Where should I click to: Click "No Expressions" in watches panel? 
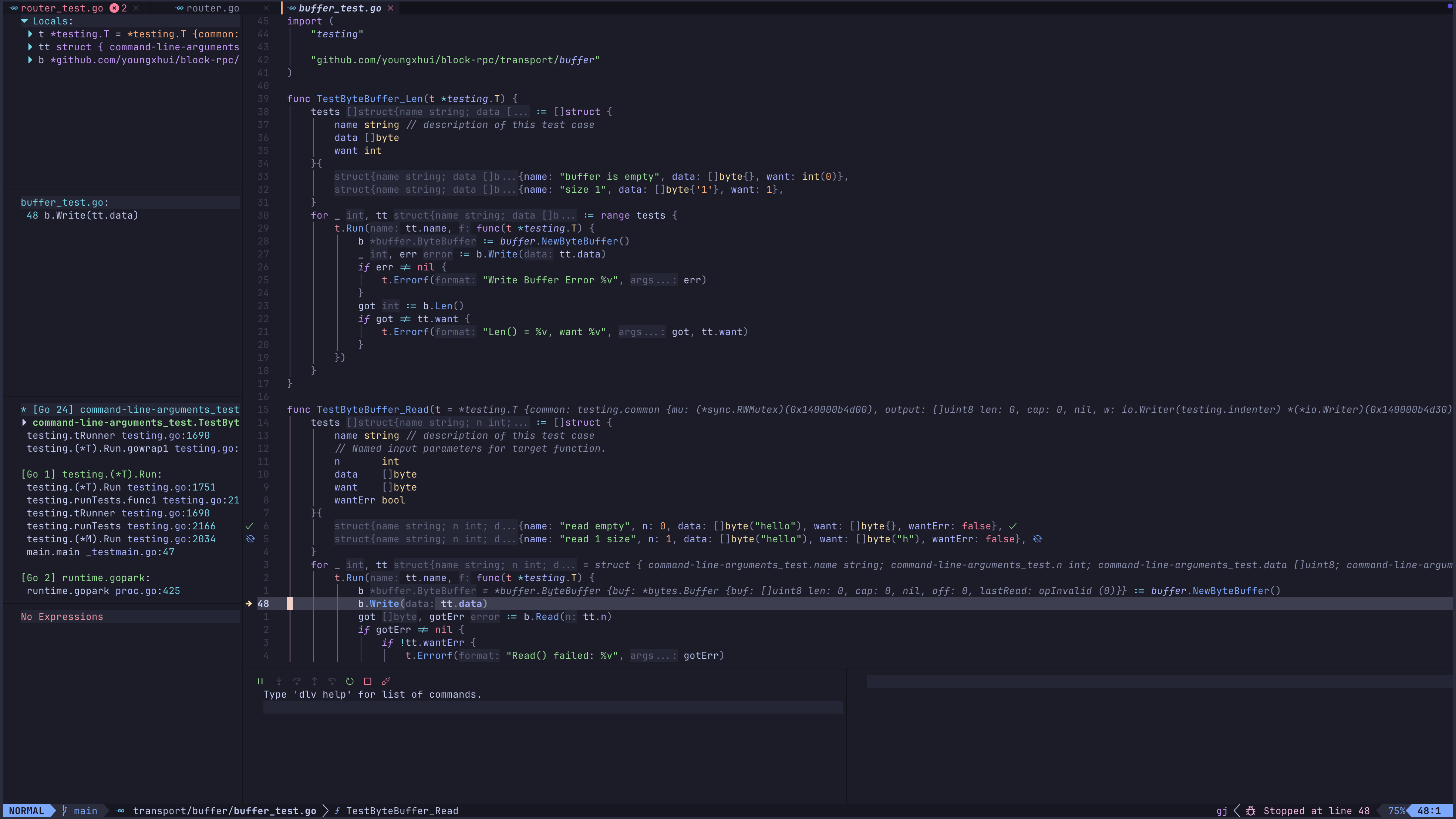coord(62,617)
